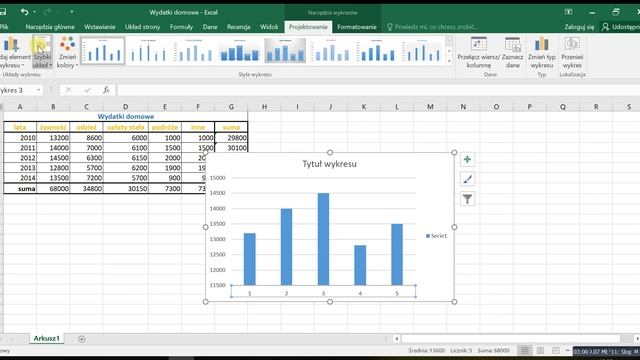The height and width of the screenshot is (360, 640).
Task: Open Customize Quick Access Toolbar dropdown
Action: pyautogui.click(x=72, y=12)
